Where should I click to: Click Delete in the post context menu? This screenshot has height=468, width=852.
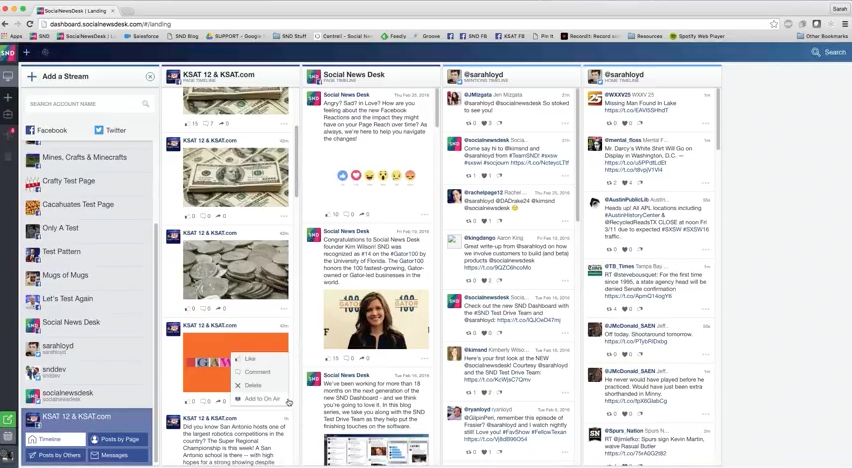click(259, 385)
